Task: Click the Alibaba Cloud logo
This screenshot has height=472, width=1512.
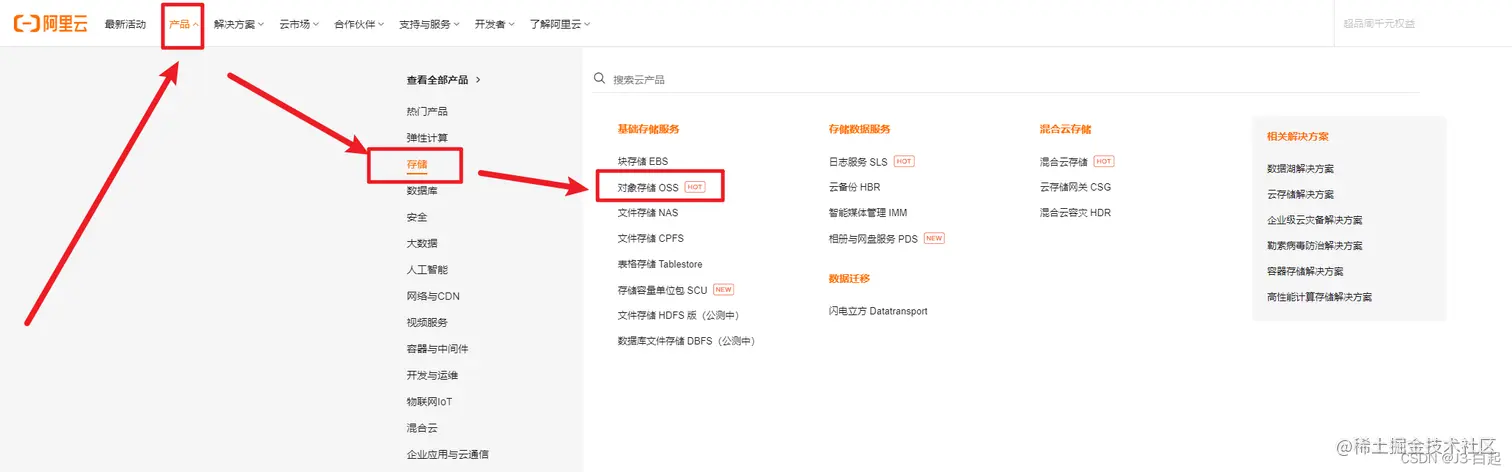Action: click(x=51, y=23)
